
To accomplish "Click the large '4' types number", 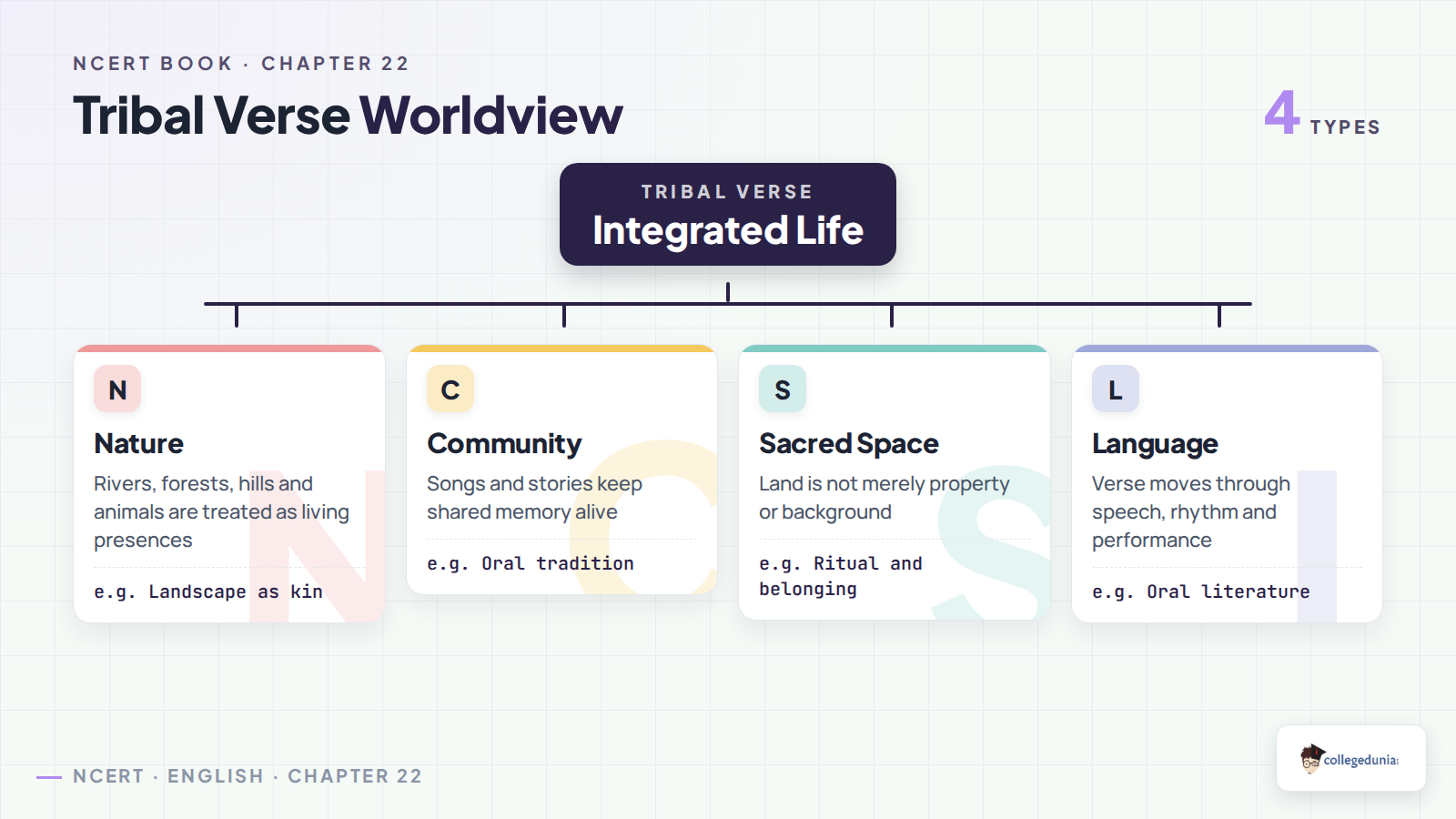I will click(x=1281, y=112).
